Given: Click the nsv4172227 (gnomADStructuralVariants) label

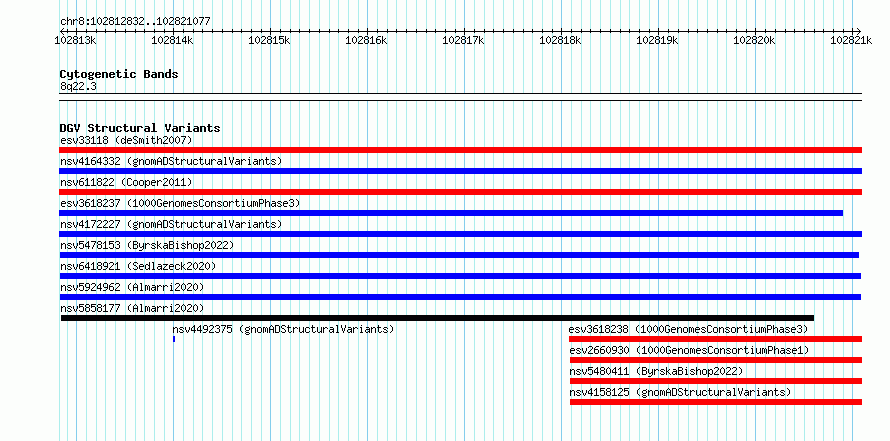Looking at the screenshot, I should [x=171, y=224].
